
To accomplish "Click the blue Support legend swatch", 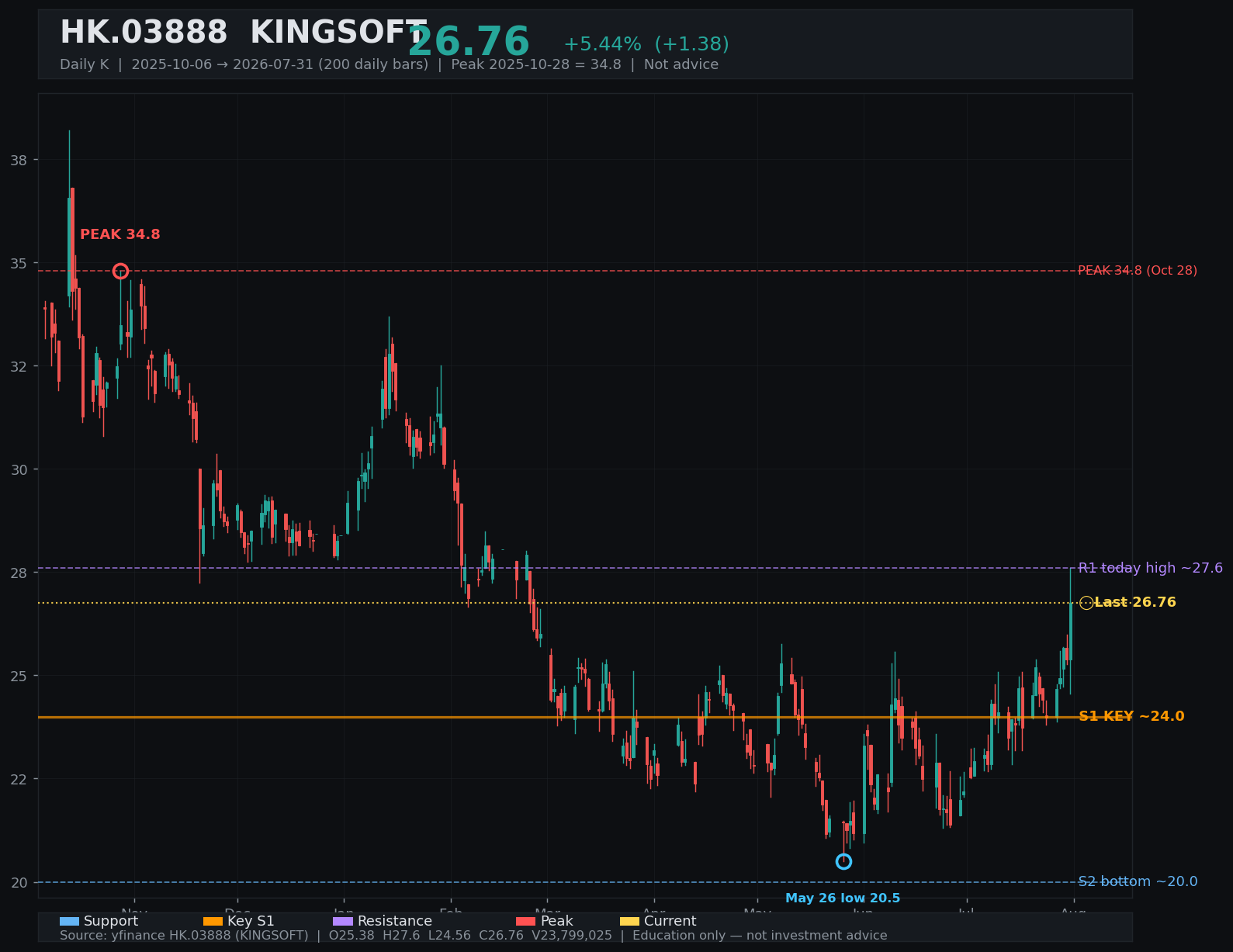I will (x=69, y=921).
